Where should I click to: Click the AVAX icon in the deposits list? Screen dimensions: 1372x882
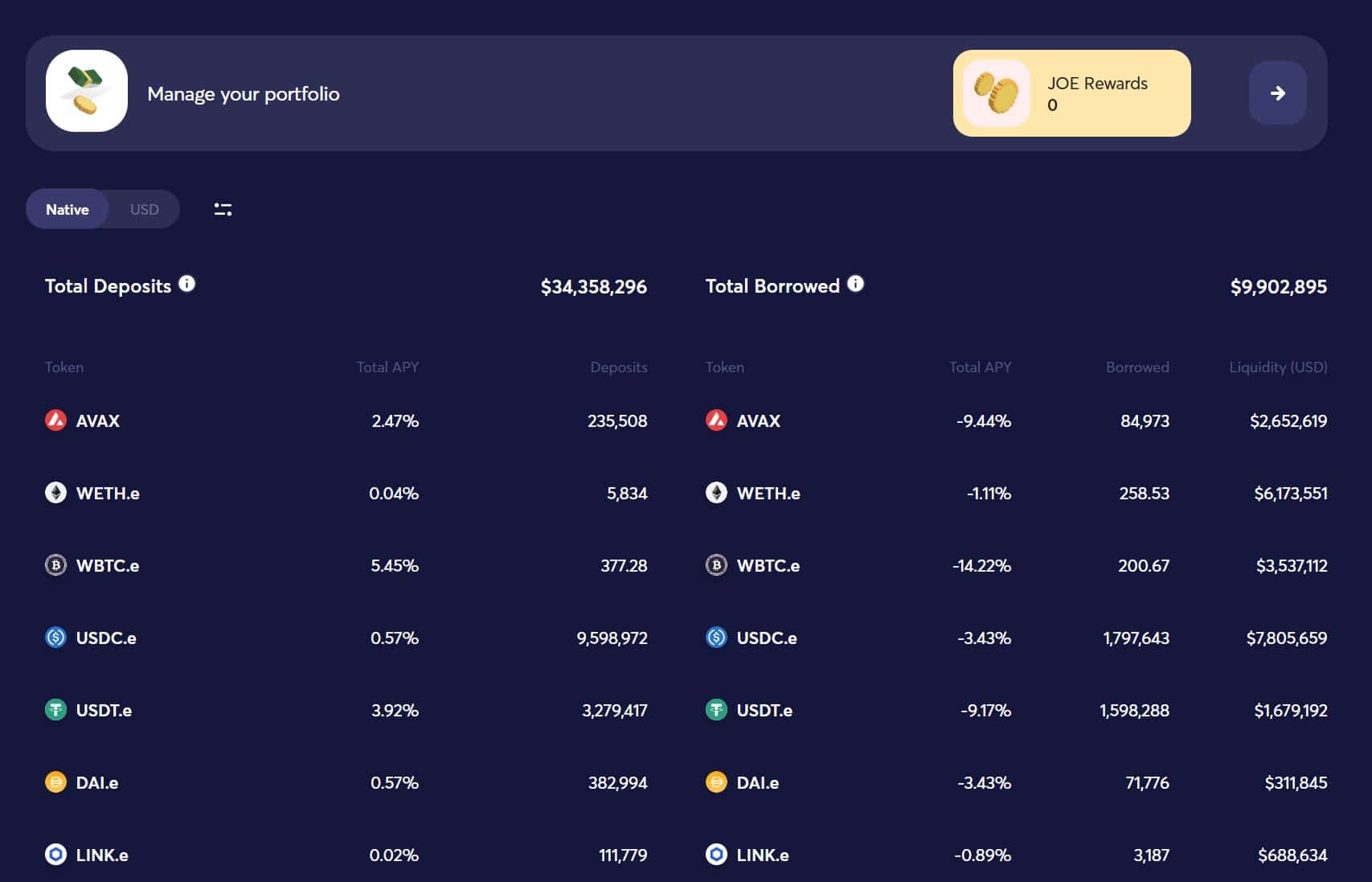click(x=55, y=420)
